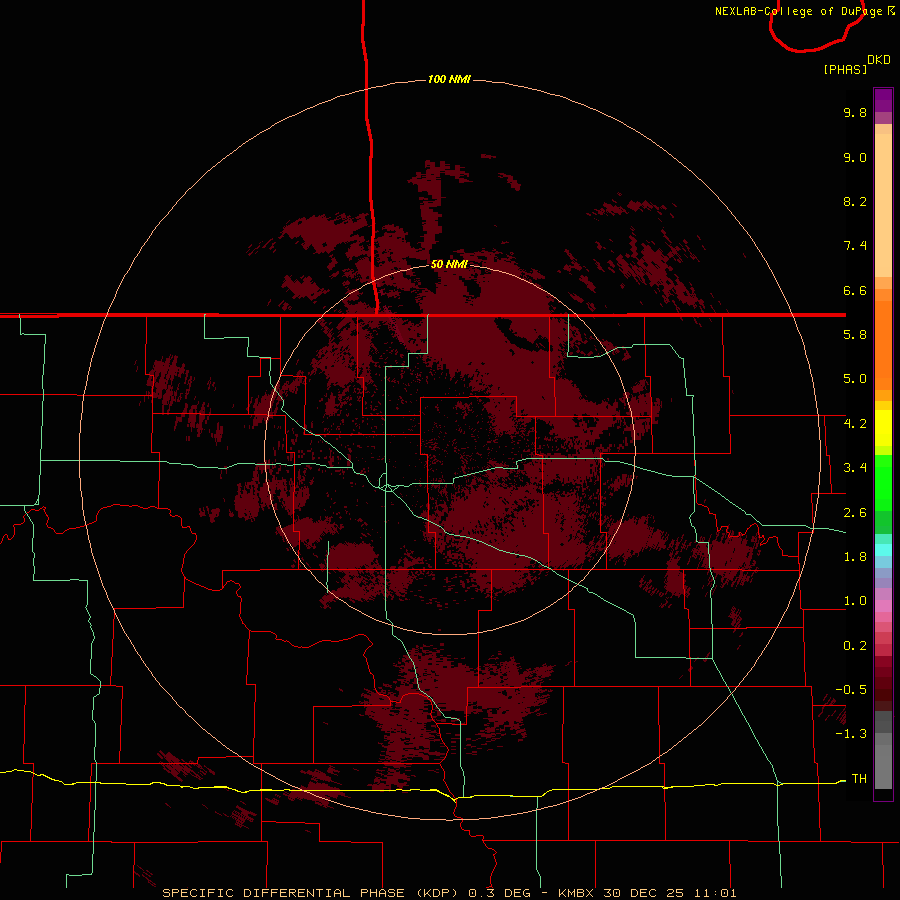Select the cyan segment of the color bar
The width and height of the screenshot is (900, 900).
[883, 549]
